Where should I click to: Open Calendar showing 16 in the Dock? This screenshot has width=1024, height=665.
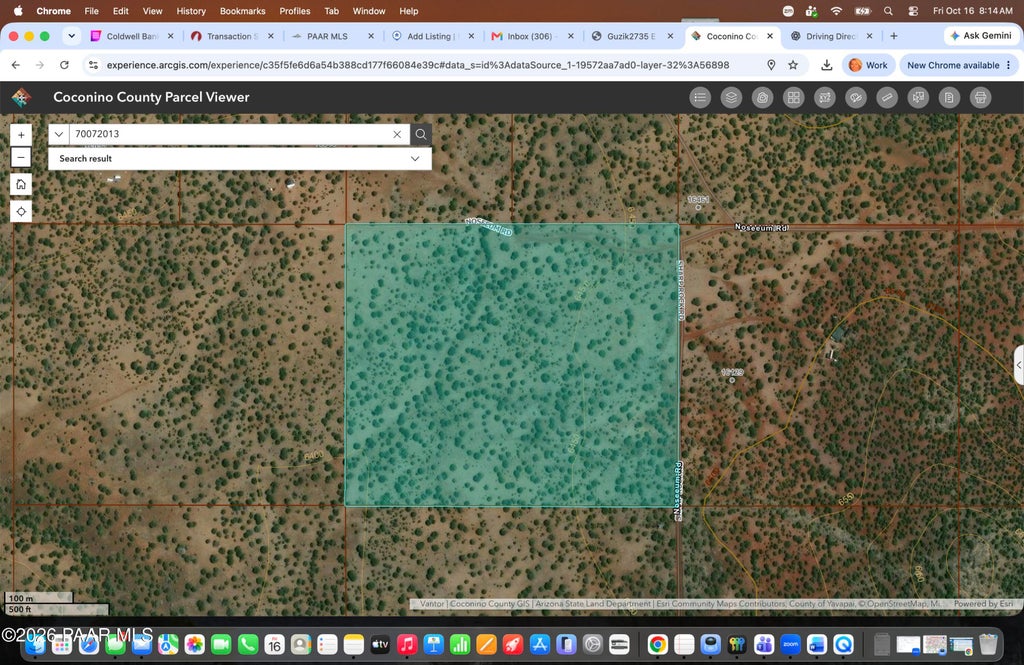click(x=274, y=645)
